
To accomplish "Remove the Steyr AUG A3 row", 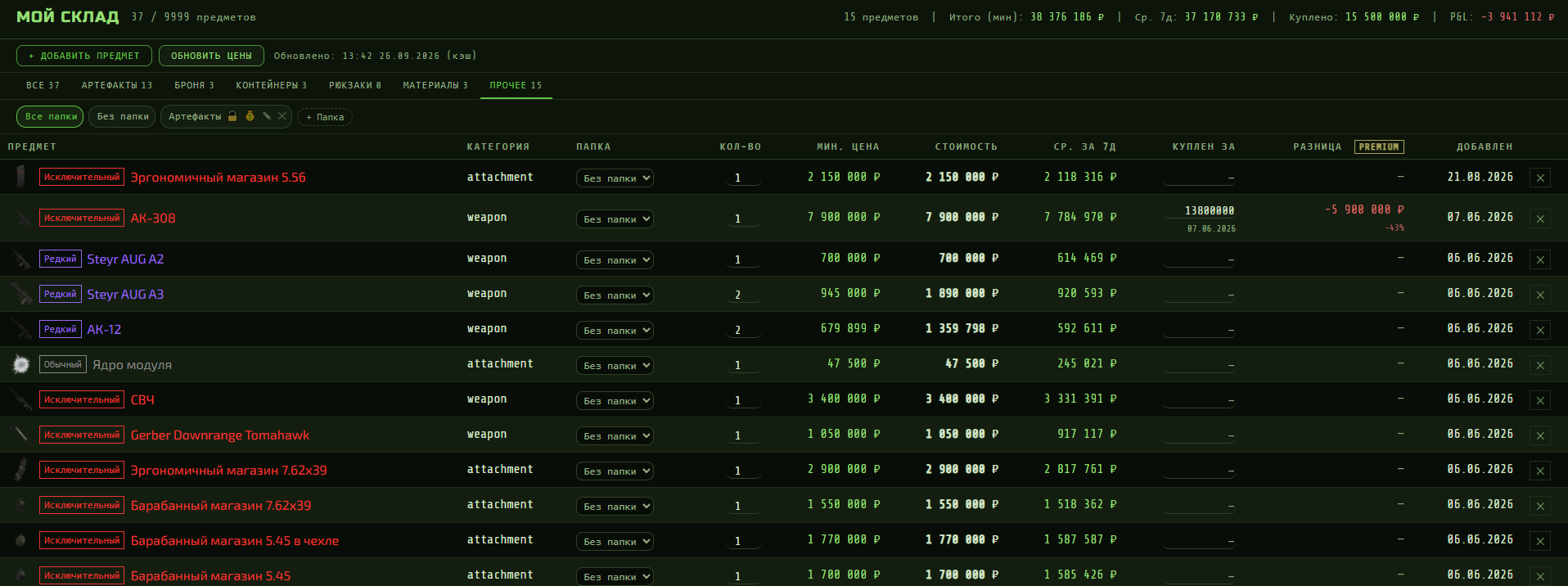I will [x=1540, y=295].
